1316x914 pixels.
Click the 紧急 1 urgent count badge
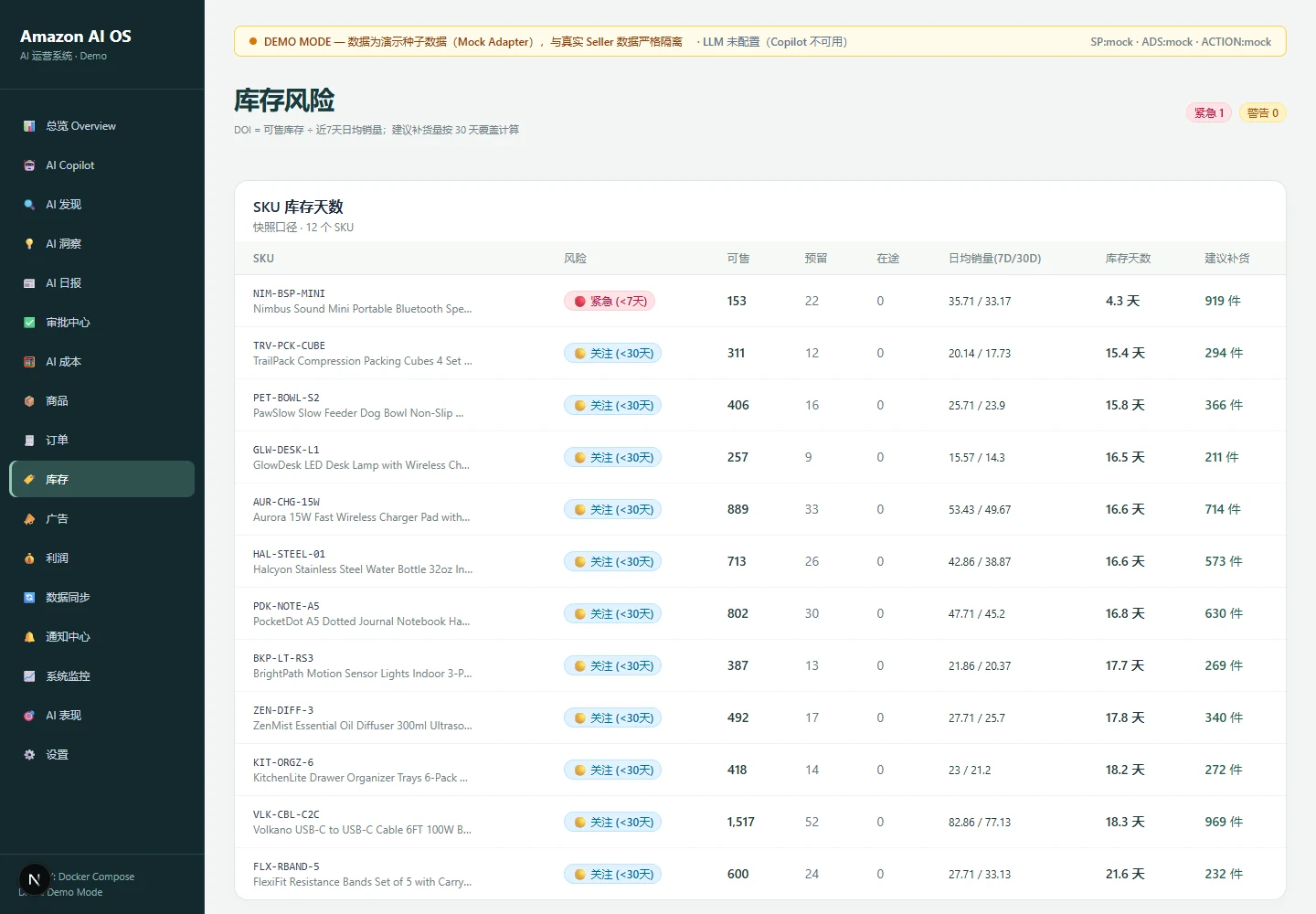pyautogui.click(x=1209, y=113)
